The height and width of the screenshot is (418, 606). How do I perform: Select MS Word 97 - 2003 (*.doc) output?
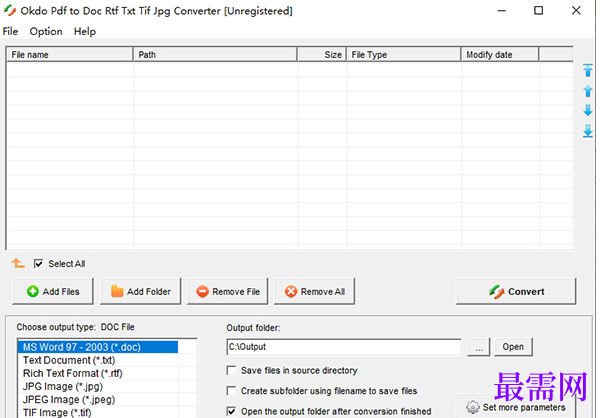pos(98,347)
